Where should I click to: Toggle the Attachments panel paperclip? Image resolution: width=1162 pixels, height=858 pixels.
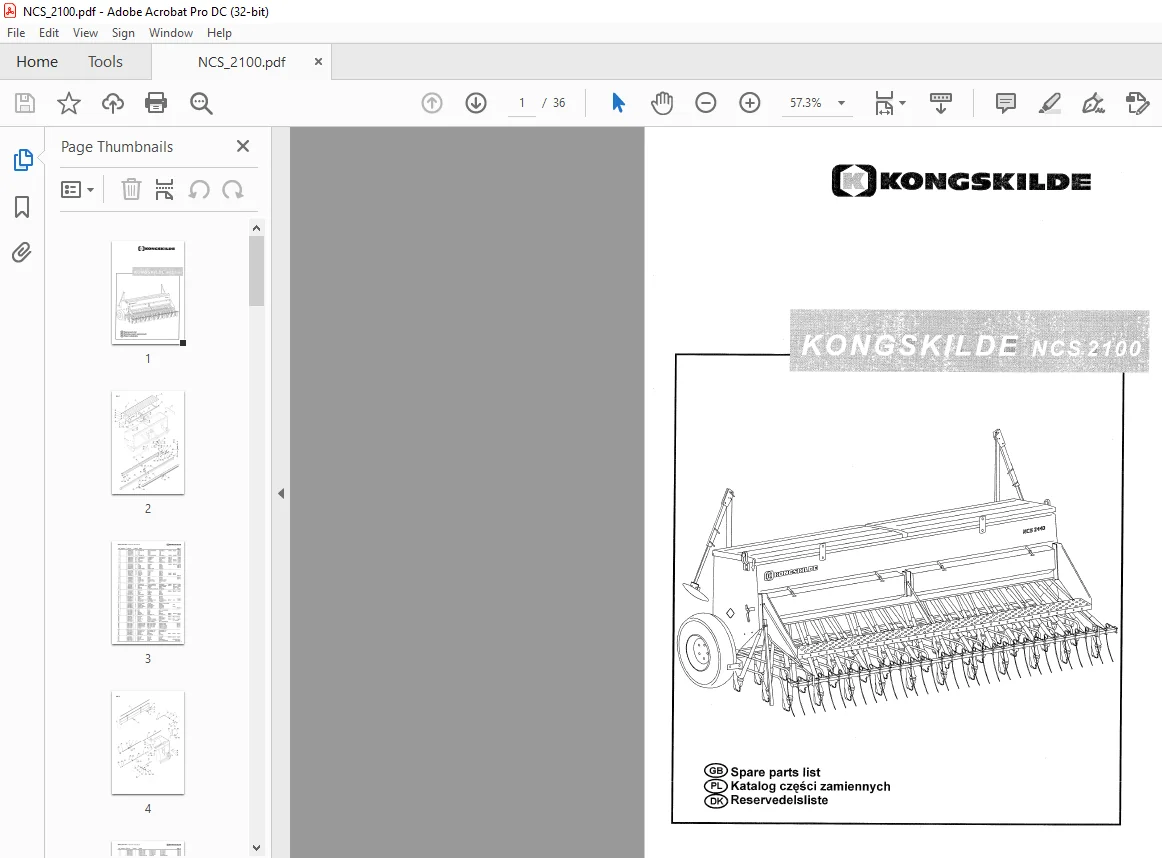click(22, 253)
